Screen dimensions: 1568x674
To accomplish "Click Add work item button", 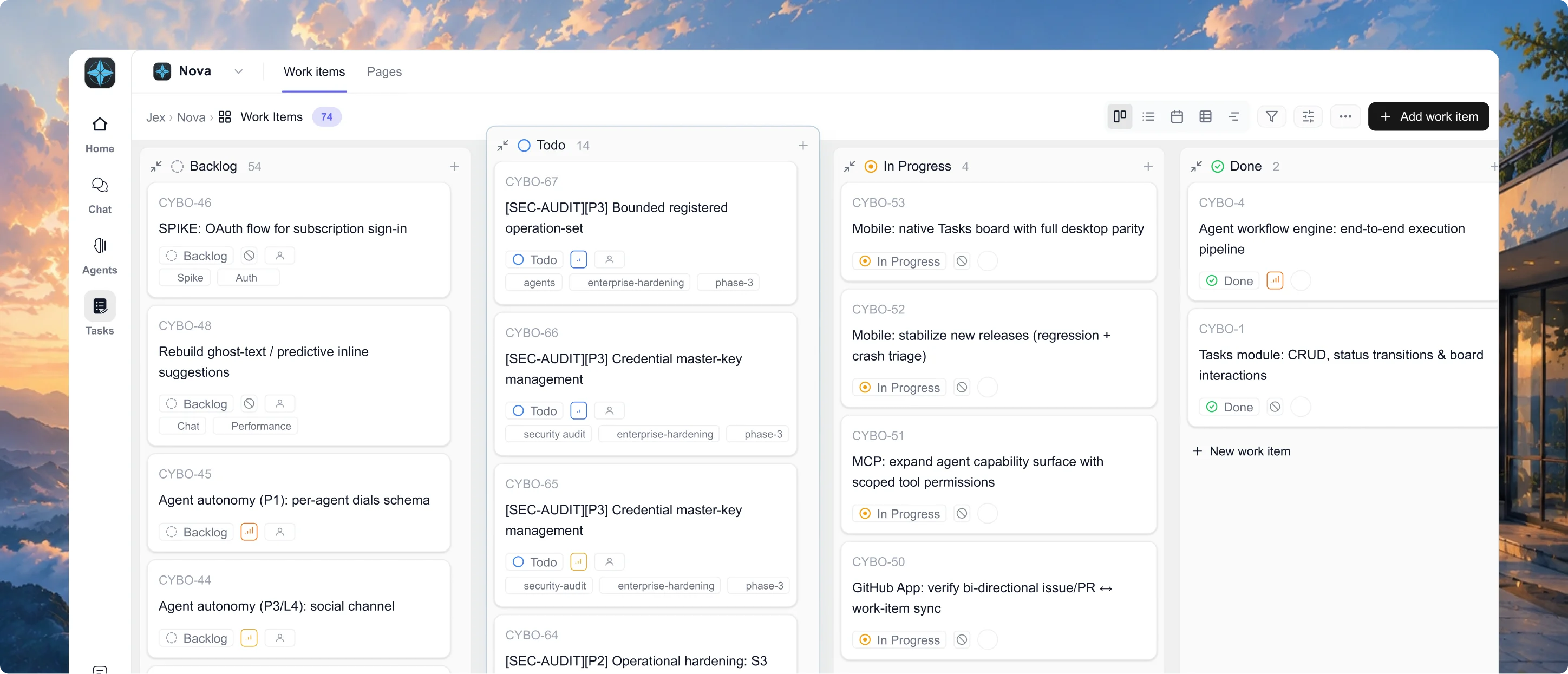I will 1428,116.
